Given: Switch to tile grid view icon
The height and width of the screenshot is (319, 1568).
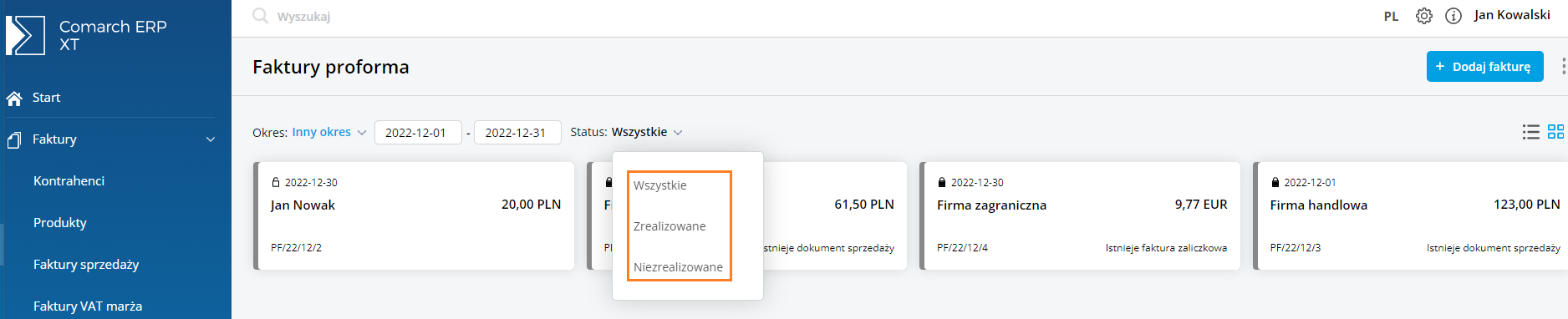Looking at the screenshot, I should pyautogui.click(x=1555, y=132).
